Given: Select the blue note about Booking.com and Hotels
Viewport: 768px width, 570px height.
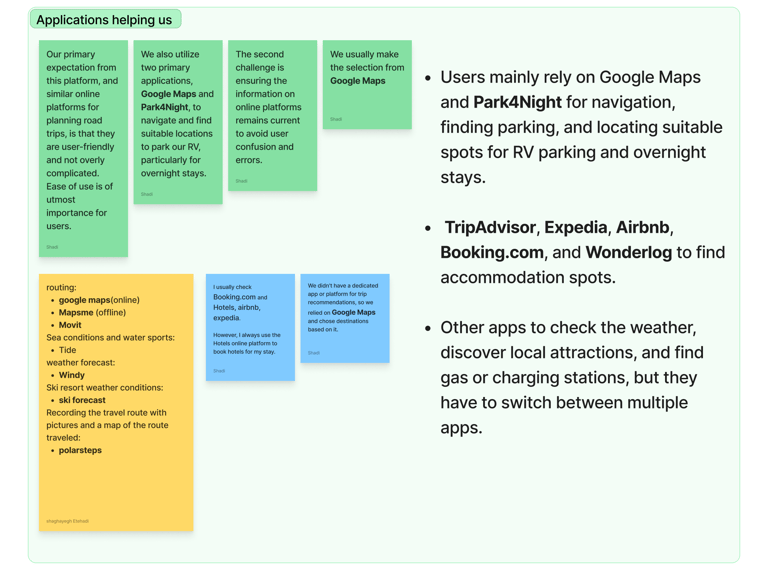Looking at the screenshot, I should tap(250, 327).
